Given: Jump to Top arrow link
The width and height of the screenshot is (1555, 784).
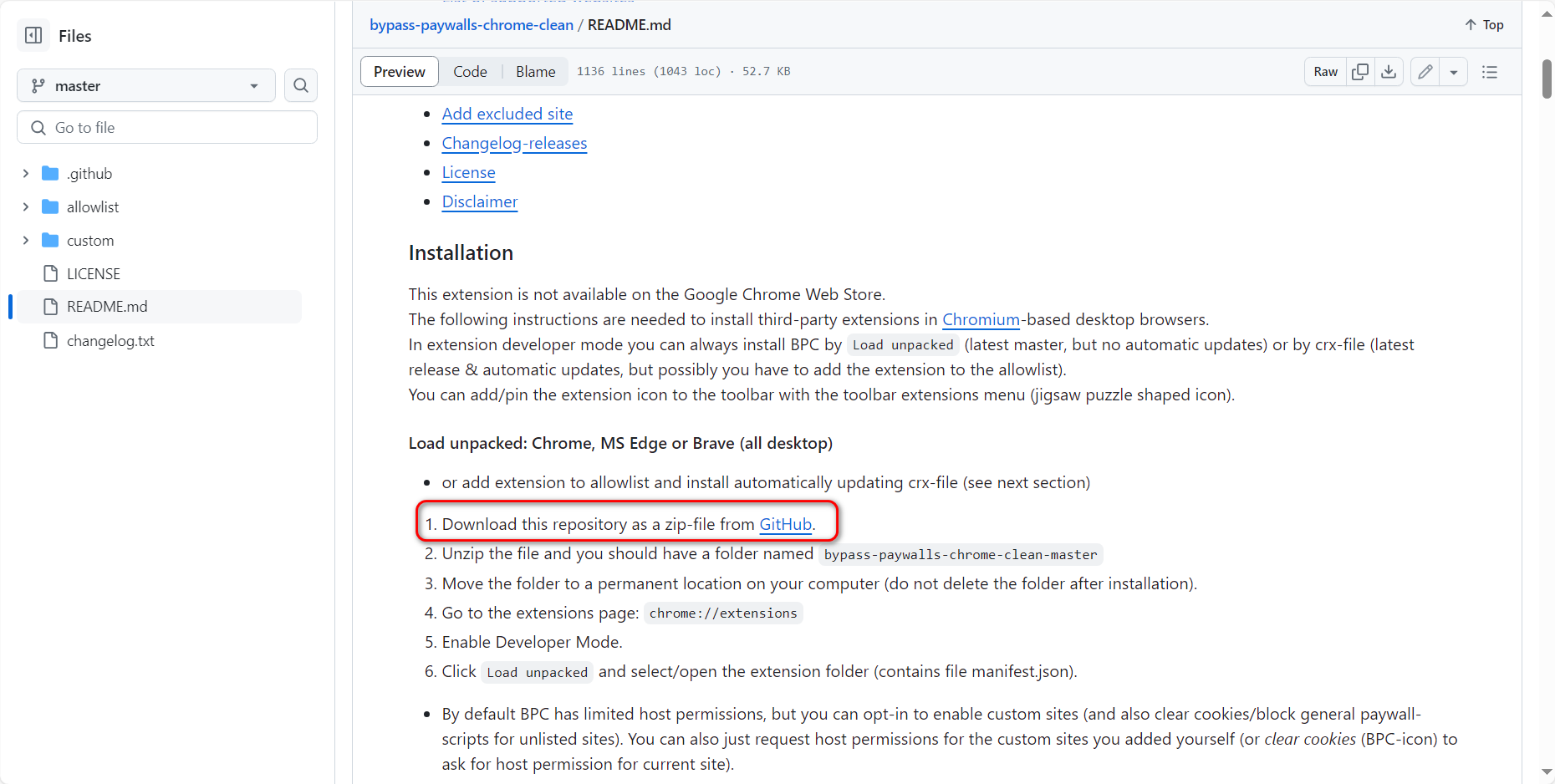Looking at the screenshot, I should tap(1484, 25).
